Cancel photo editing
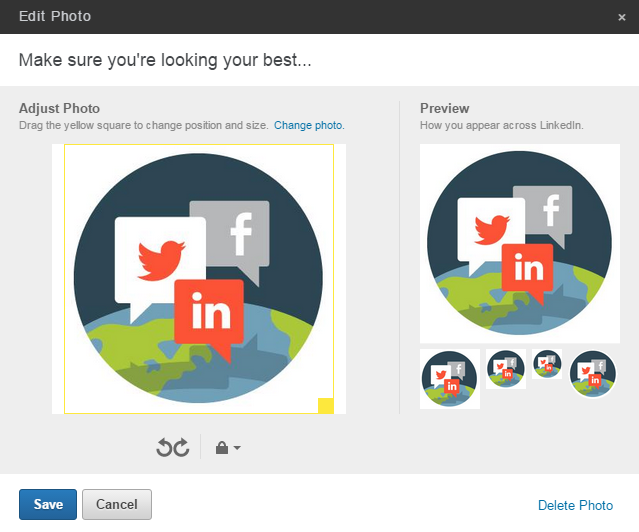This screenshot has height=532, width=639. pos(117,504)
